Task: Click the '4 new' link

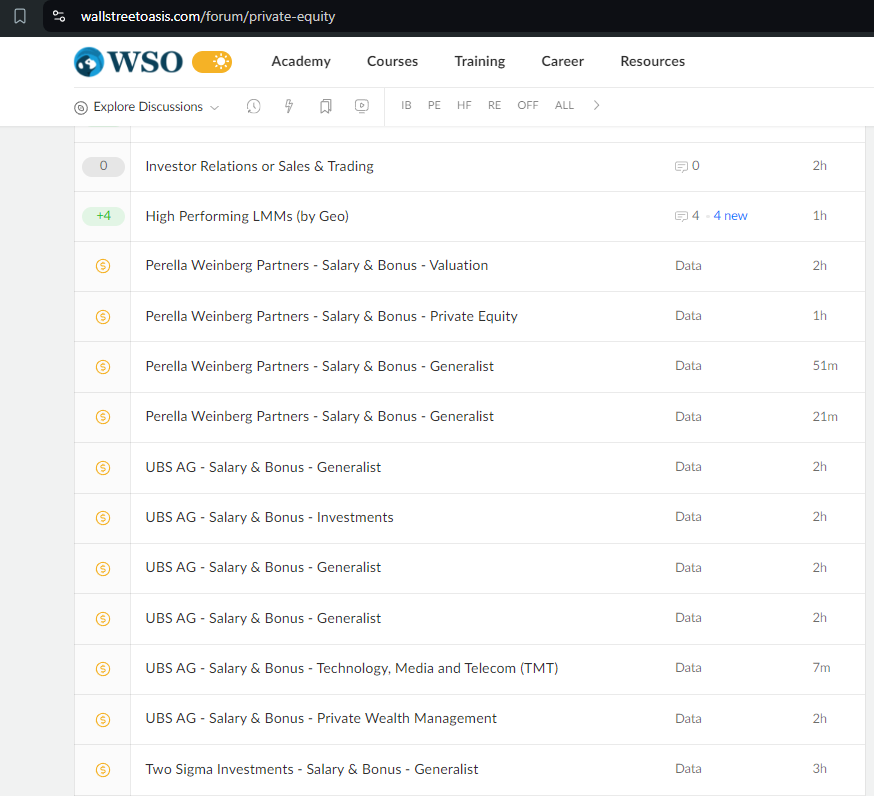Action: pyautogui.click(x=730, y=216)
